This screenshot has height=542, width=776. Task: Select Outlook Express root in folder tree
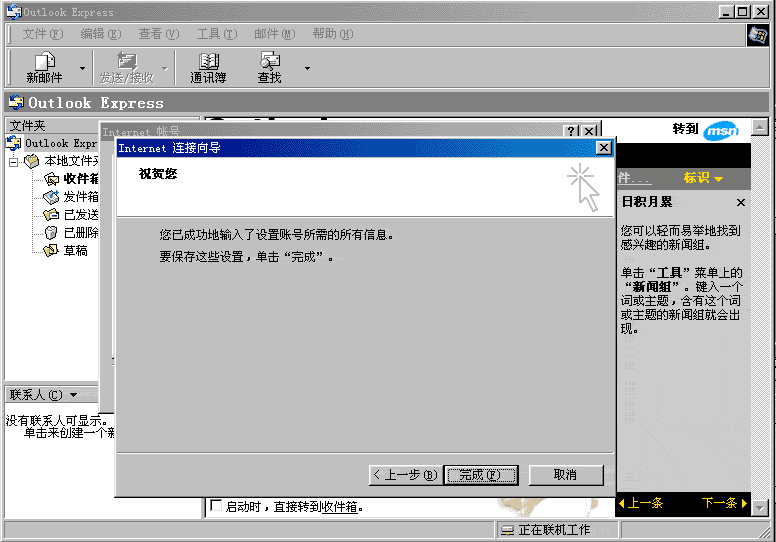(52, 144)
